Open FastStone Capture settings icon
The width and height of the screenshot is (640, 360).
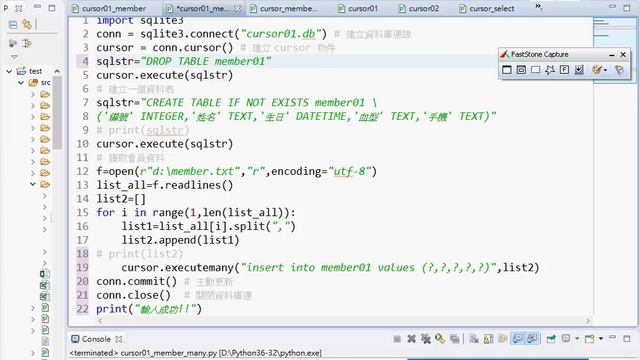point(619,70)
